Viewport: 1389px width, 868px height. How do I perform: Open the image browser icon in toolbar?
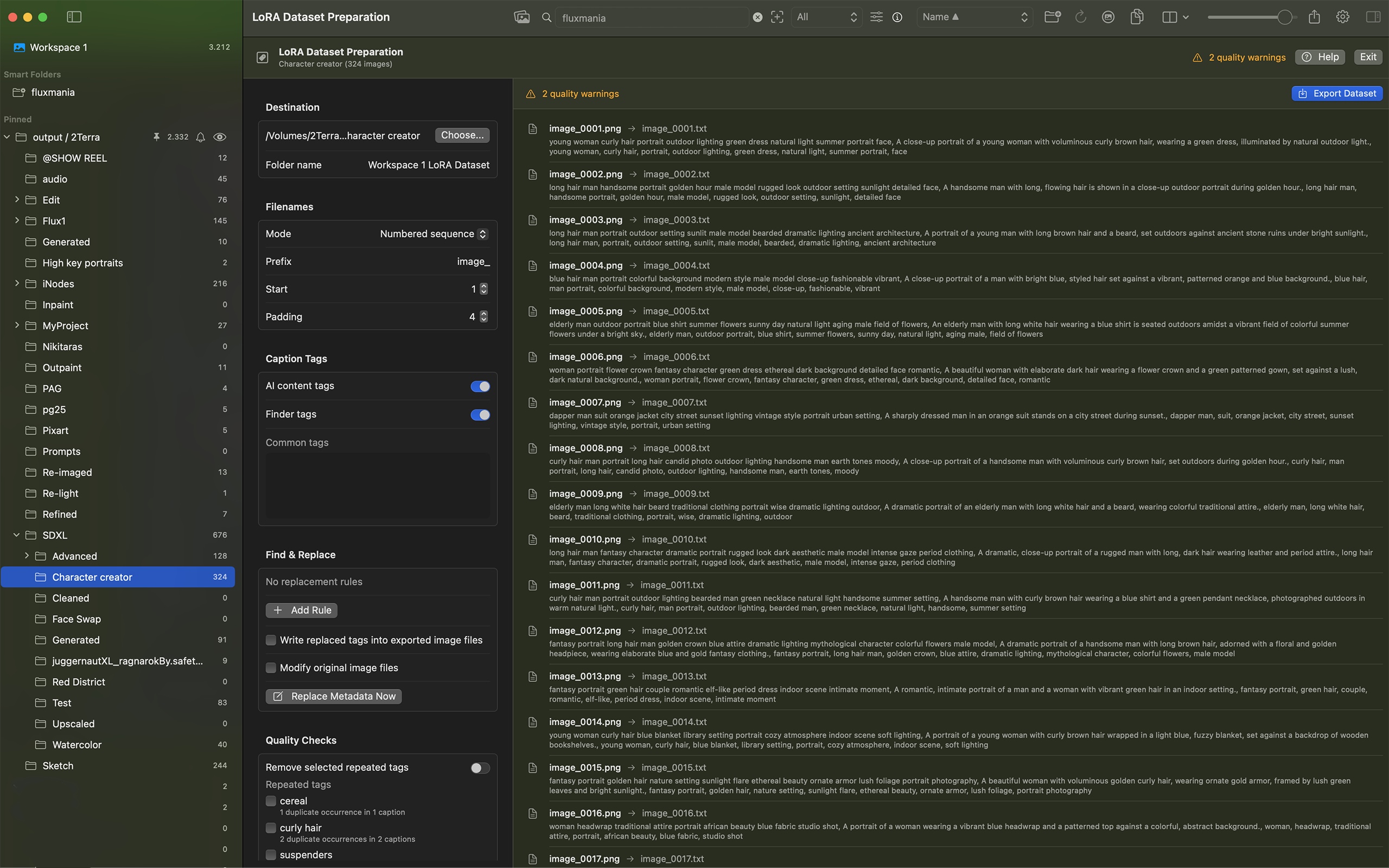coord(522,17)
